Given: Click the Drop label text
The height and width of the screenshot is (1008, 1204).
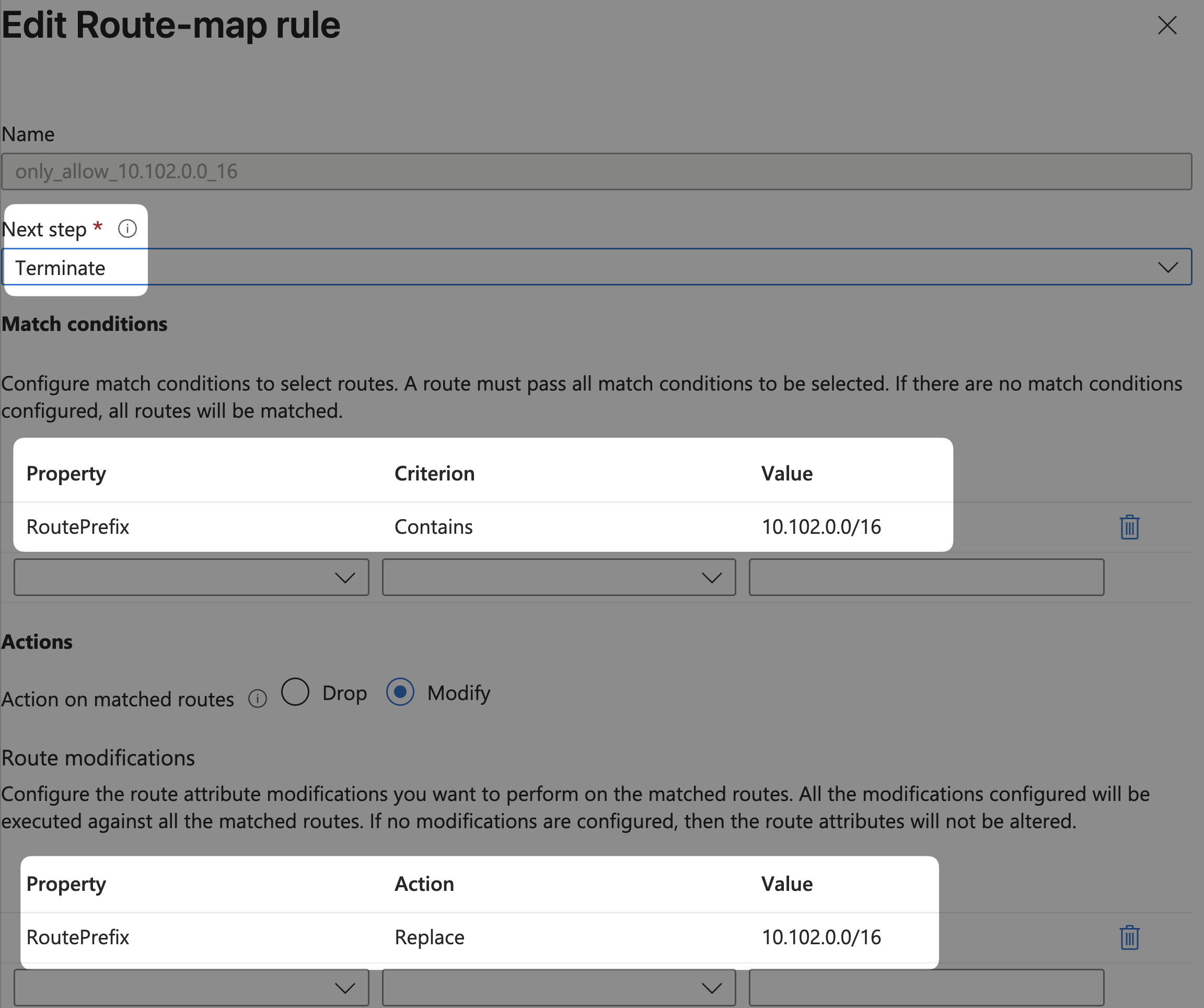Looking at the screenshot, I should [344, 693].
